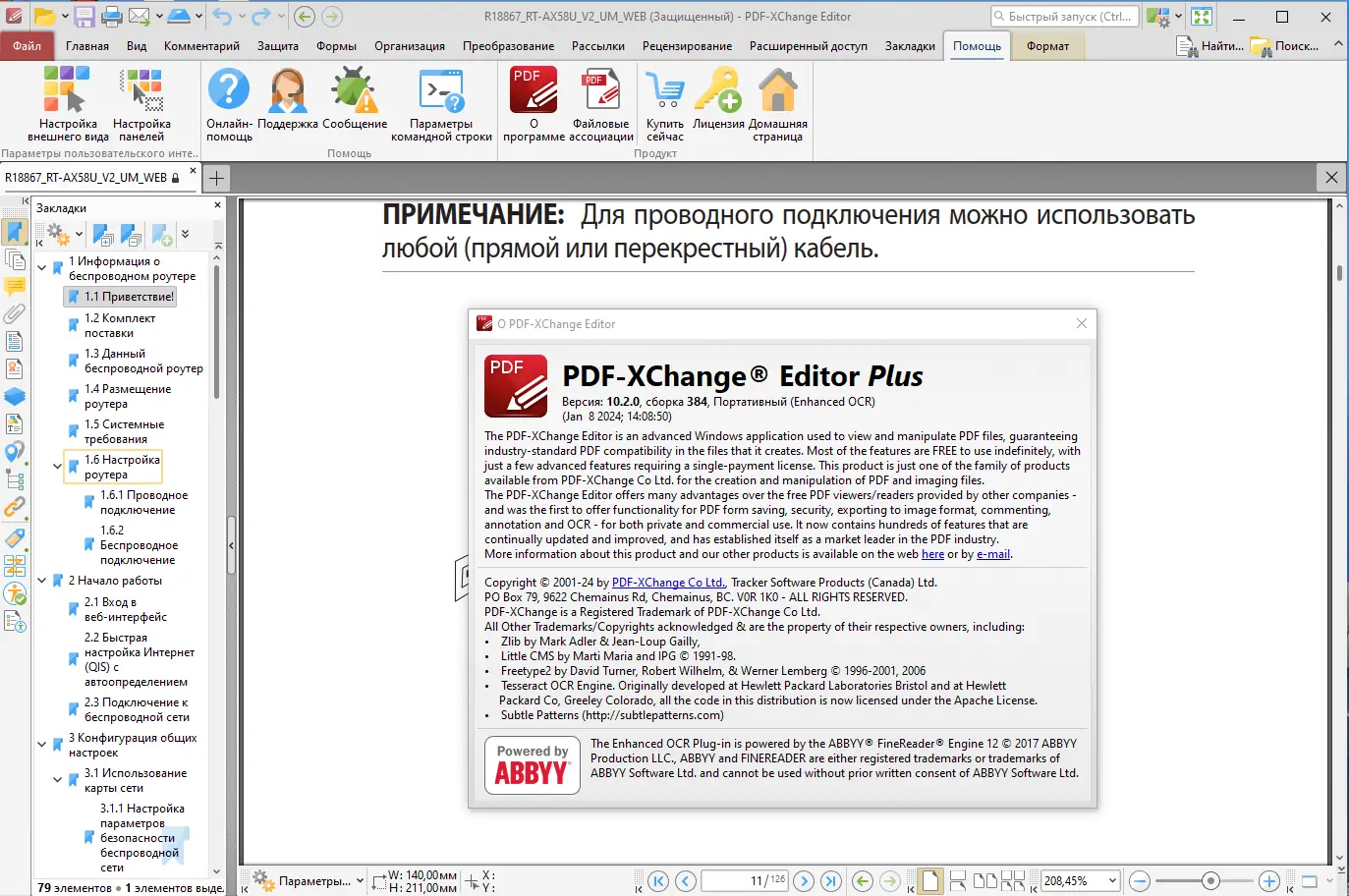
Task: Switch to the Рецензирование ribbon tab
Action: pyautogui.click(x=688, y=45)
